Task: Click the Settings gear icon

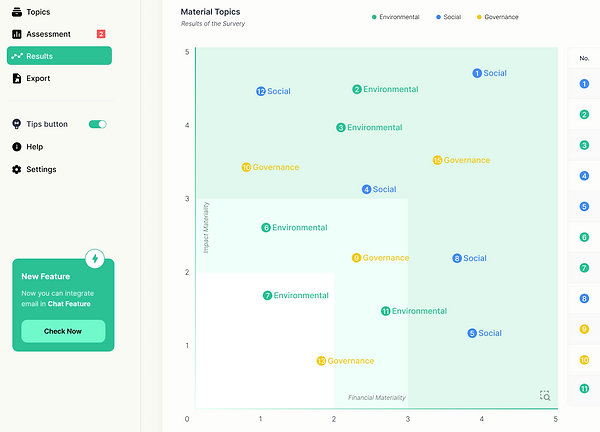Action: coord(17,169)
